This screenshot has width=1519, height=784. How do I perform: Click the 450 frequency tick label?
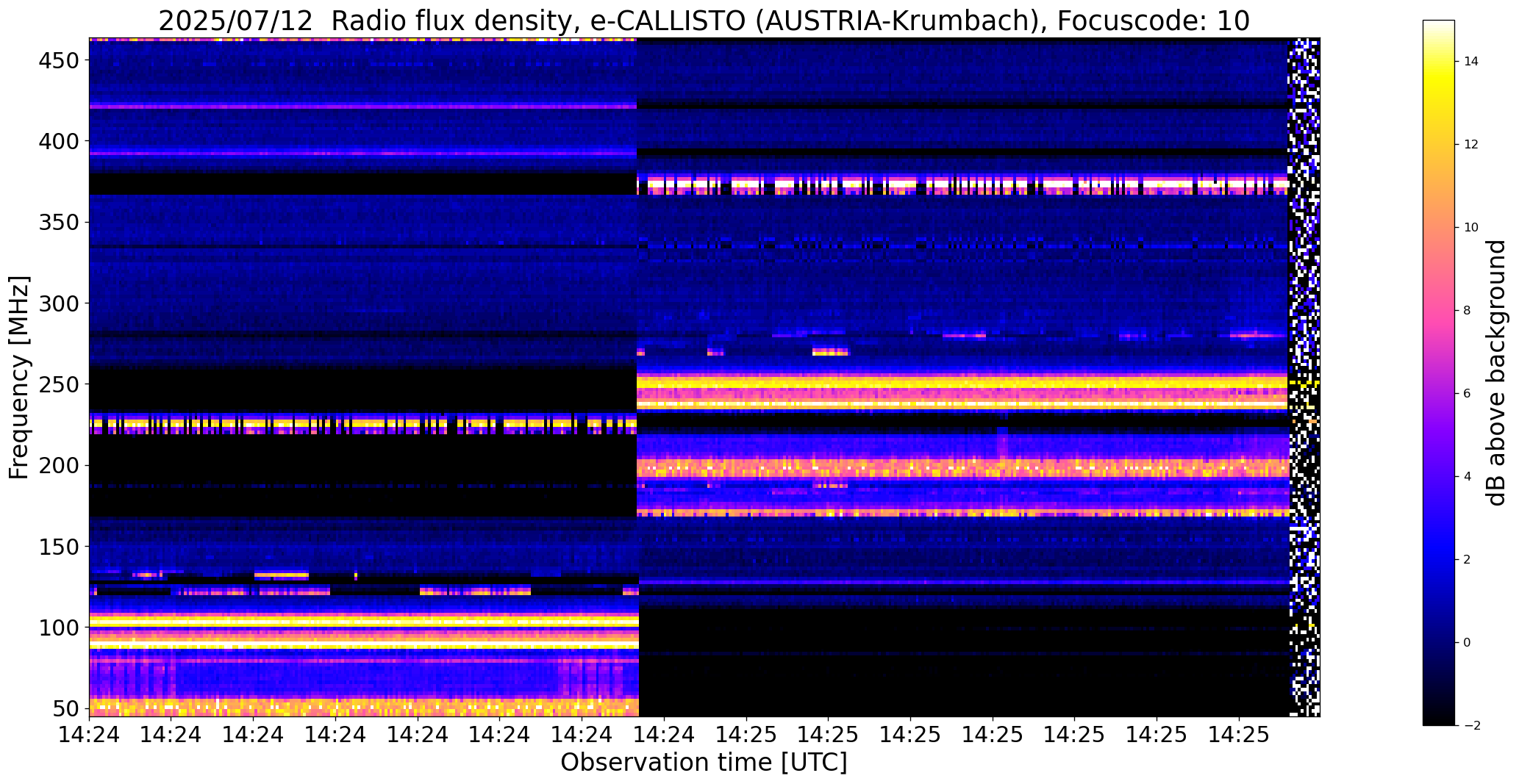(57, 60)
